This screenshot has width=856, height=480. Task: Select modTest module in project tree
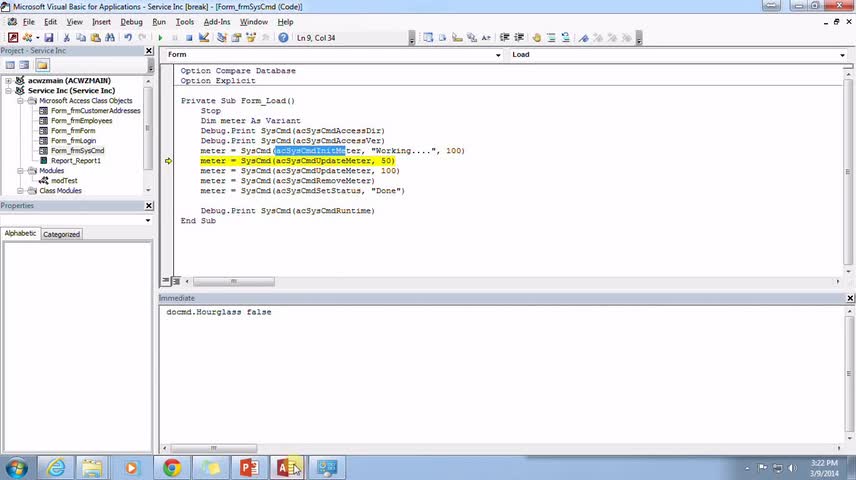pyautogui.click(x=64, y=181)
